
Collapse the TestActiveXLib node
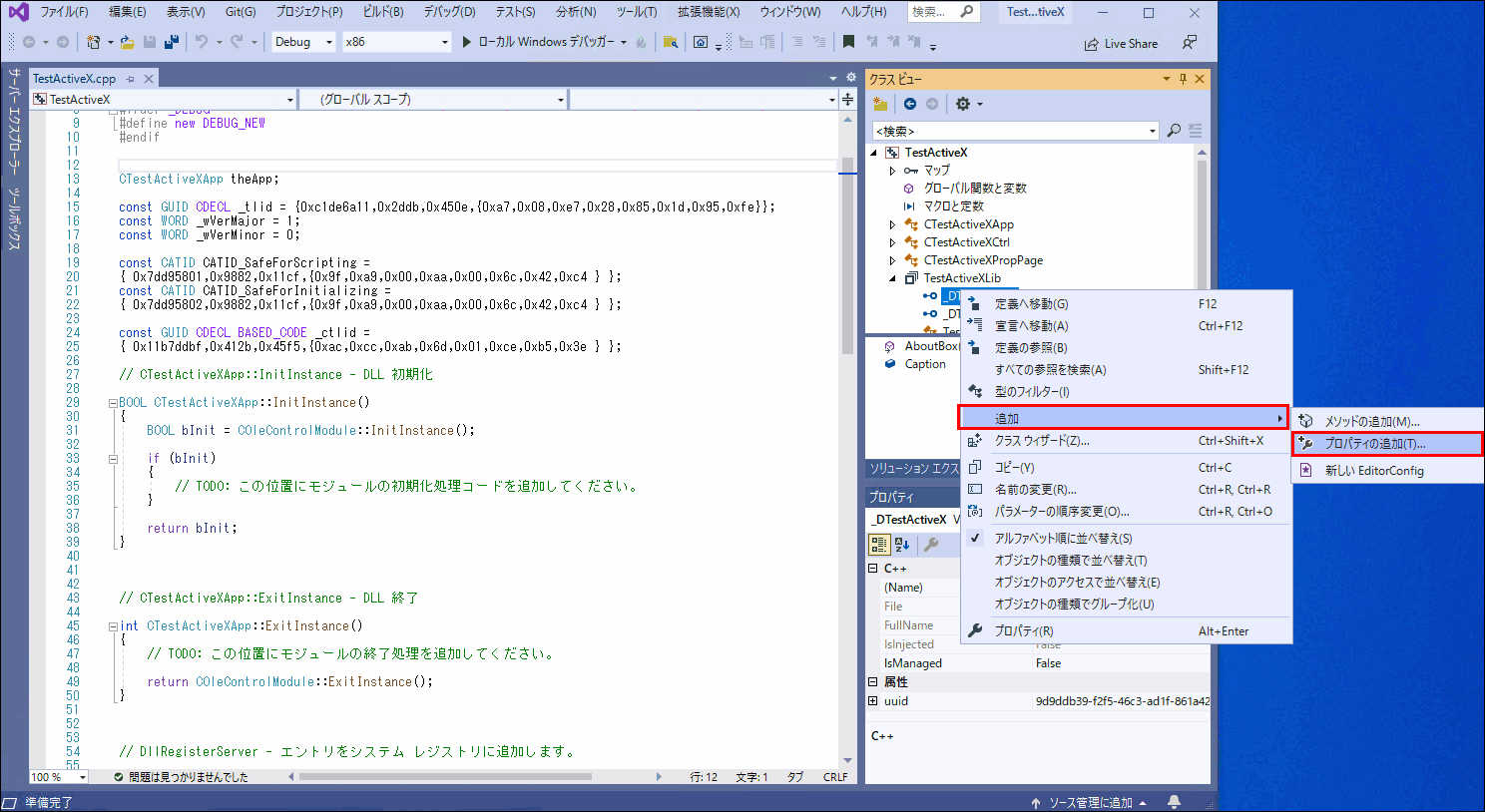click(x=892, y=278)
